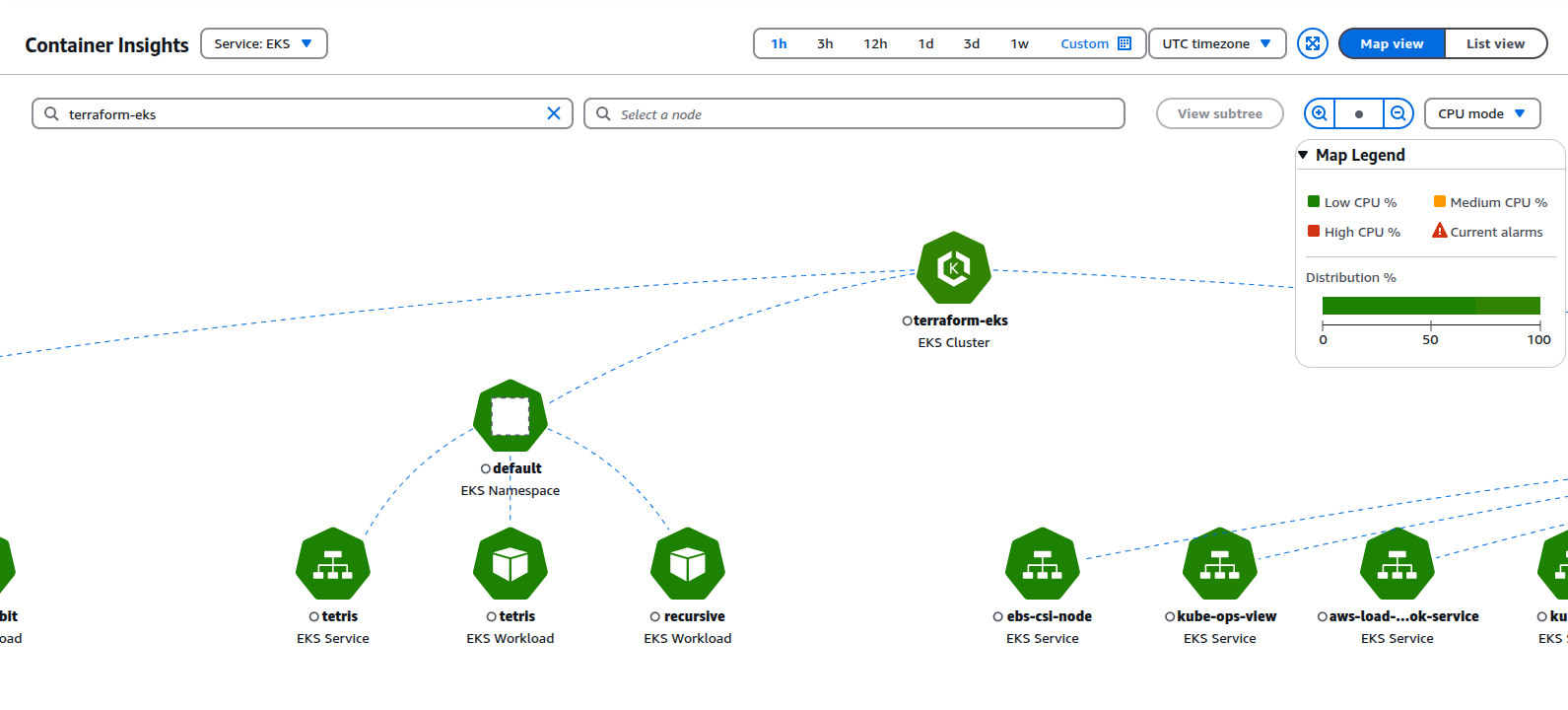The width and height of the screenshot is (1568, 710).
Task: Click the View subtree button
Action: point(1220,113)
